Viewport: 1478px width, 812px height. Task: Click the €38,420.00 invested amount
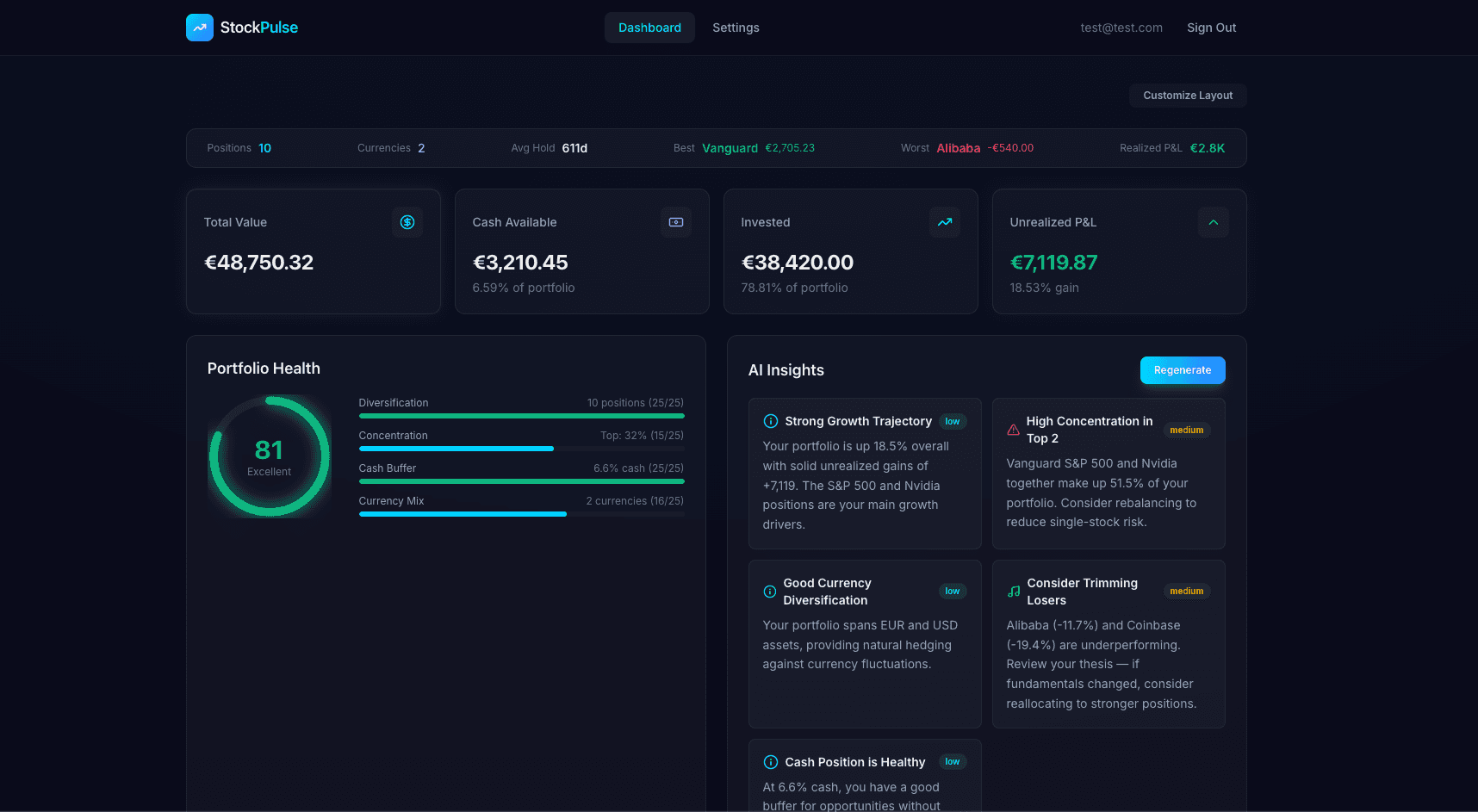coord(798,263)
